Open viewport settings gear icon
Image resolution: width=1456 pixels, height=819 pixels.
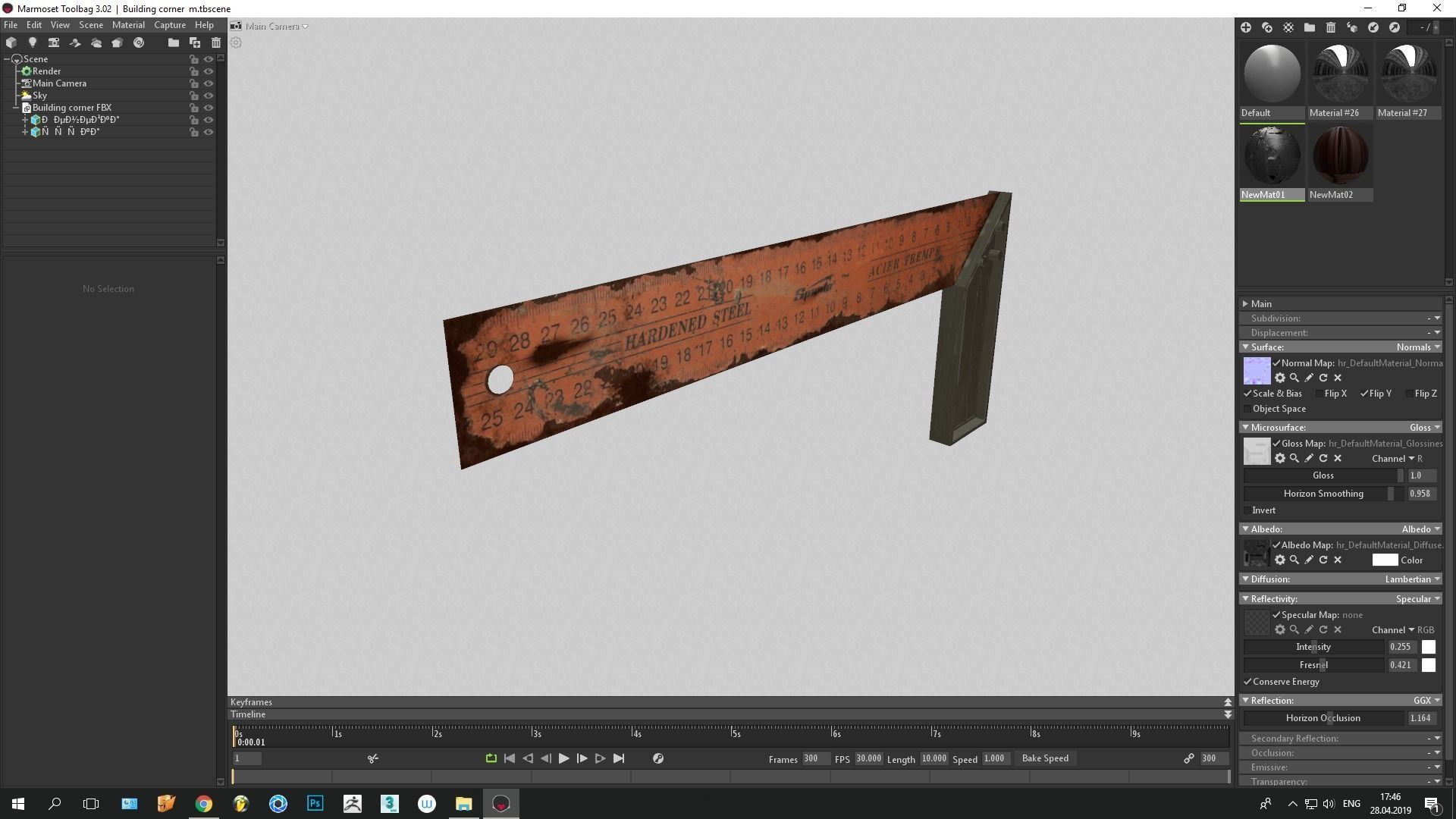[237, 42]
